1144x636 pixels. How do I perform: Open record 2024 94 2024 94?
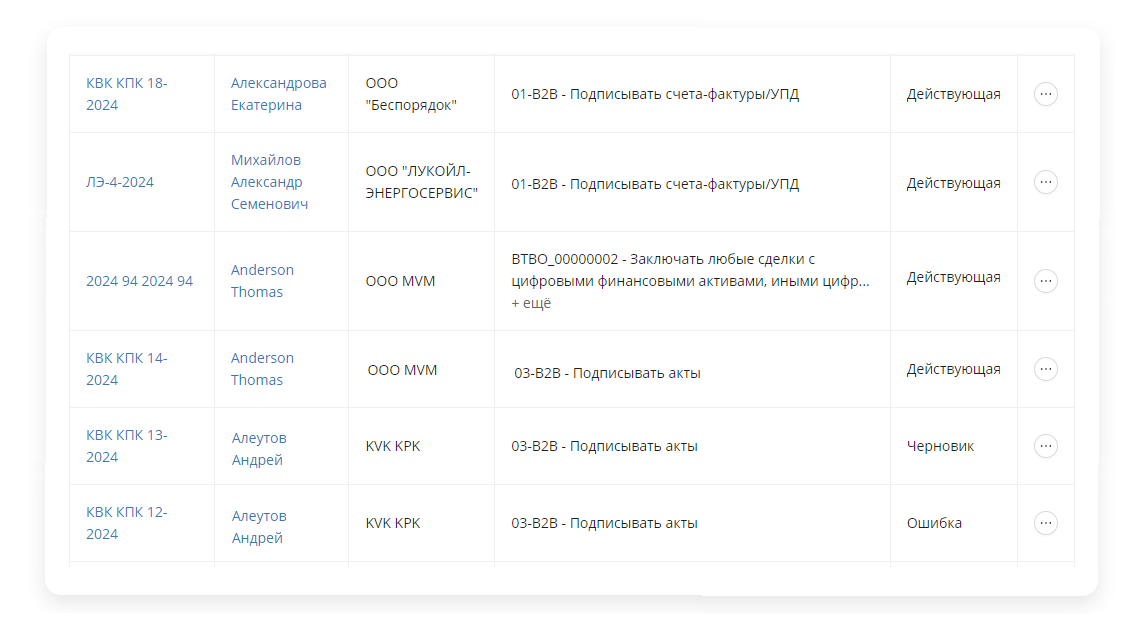point(139,281)
